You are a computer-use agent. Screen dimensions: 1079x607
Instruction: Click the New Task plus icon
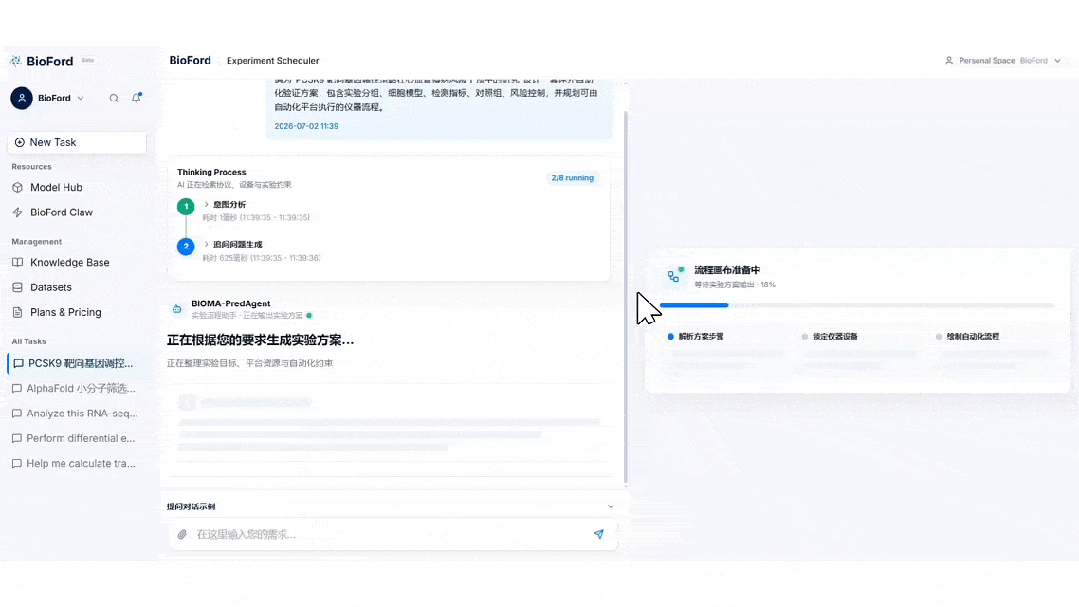[19, 142]
